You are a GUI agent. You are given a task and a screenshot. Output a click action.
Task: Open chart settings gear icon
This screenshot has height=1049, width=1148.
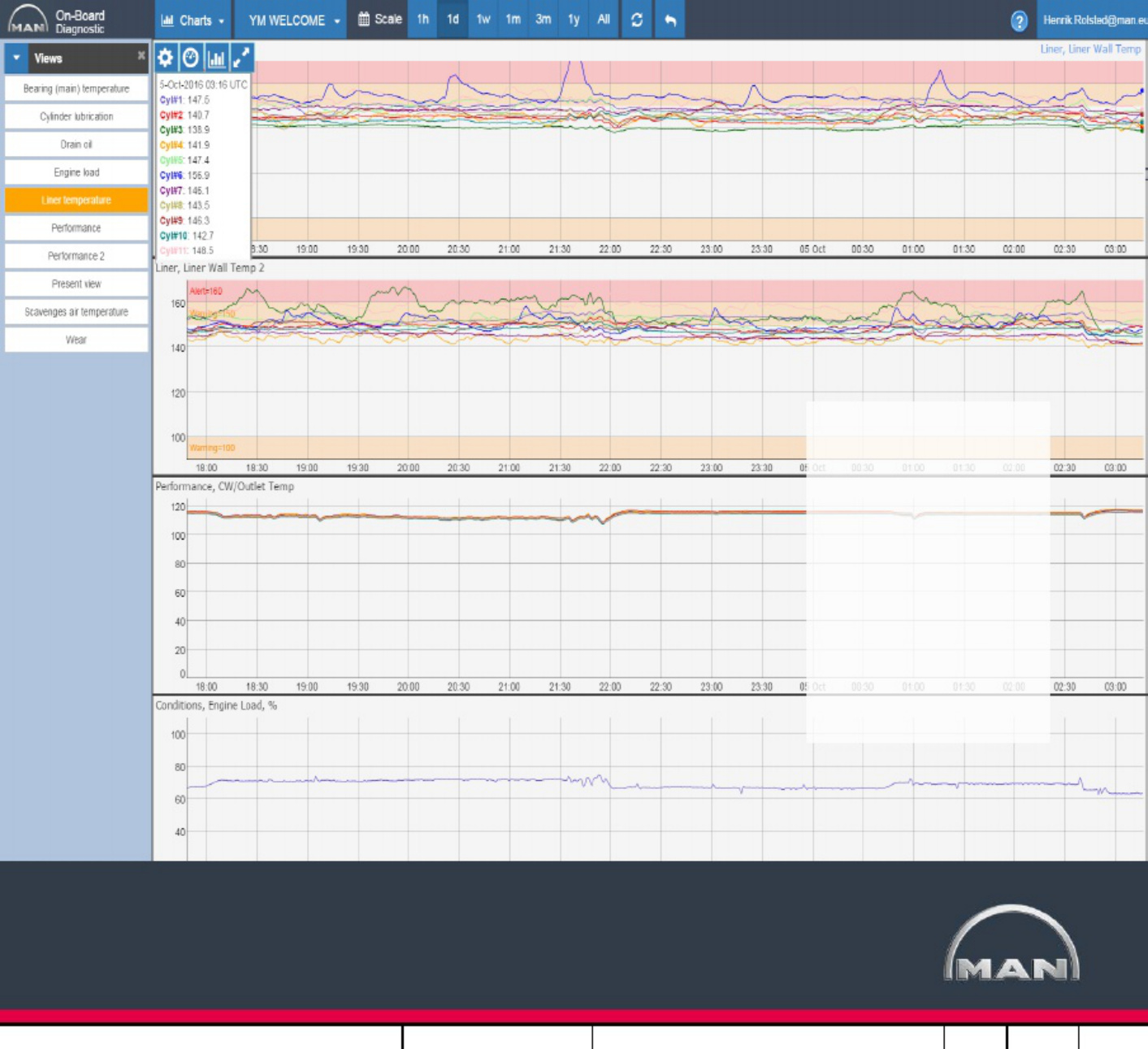[x=166, y=58]
